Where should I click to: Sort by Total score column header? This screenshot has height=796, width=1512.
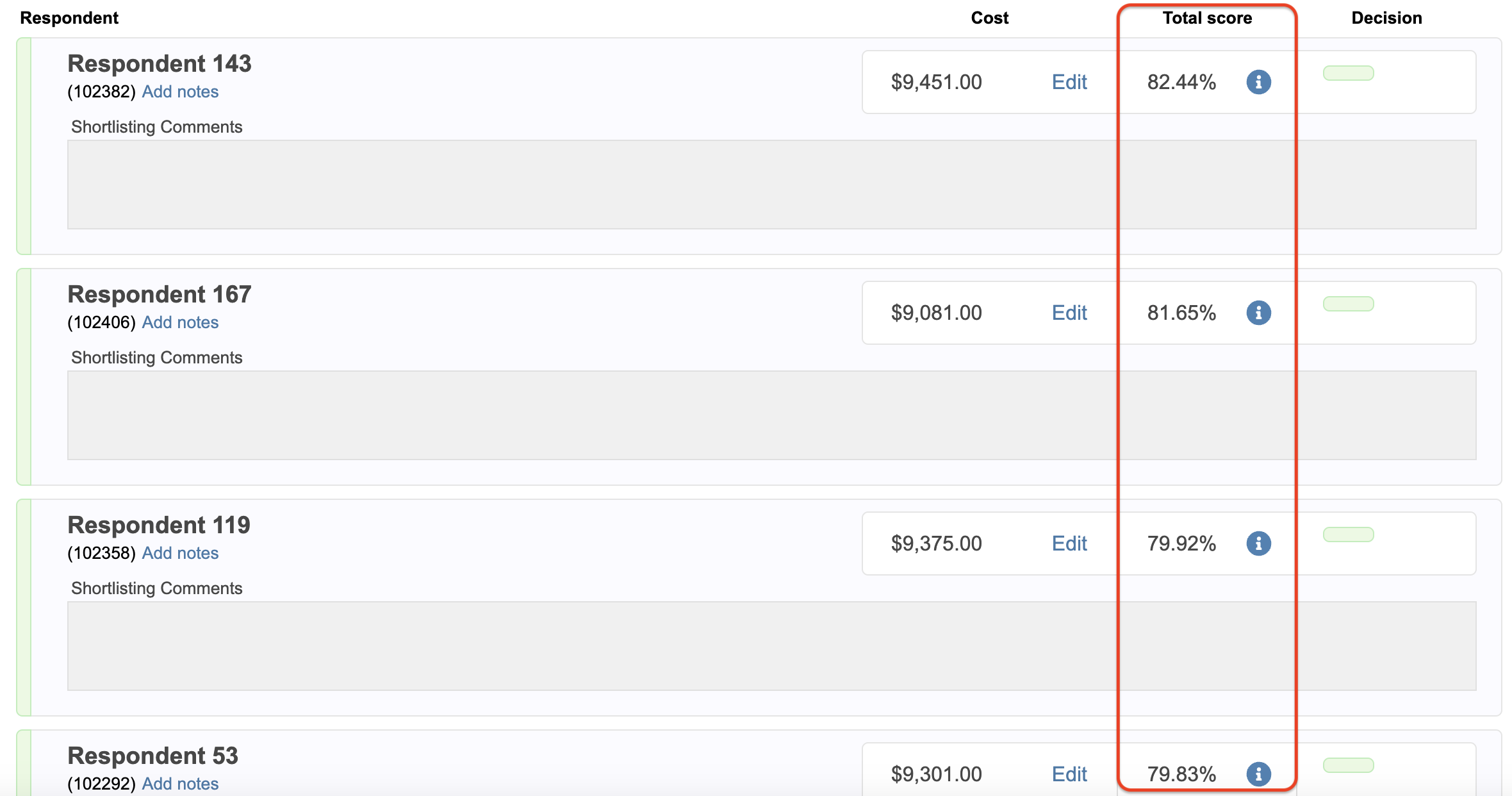[x=1207, y=18]
